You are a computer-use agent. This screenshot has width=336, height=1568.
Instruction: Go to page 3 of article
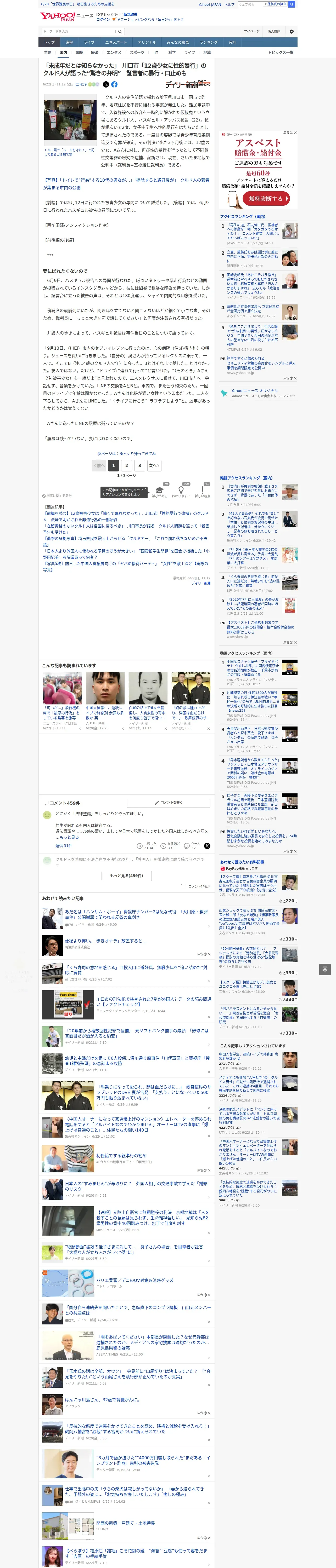(140, 466)
